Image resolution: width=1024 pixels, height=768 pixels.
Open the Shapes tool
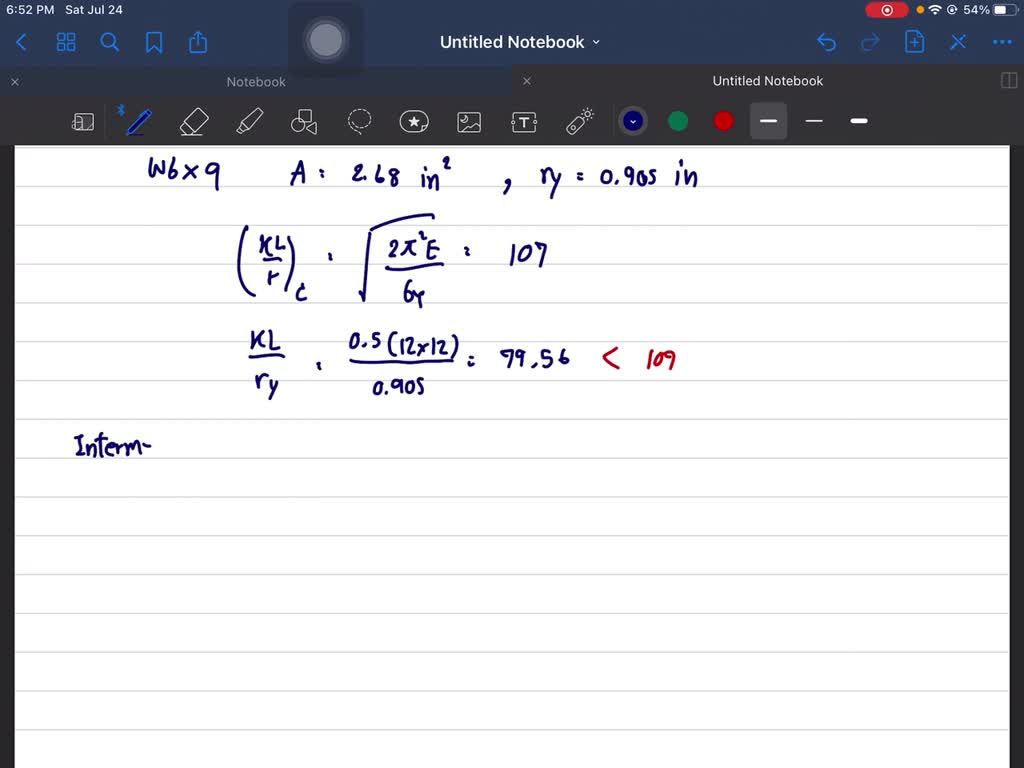click(304, 121)
